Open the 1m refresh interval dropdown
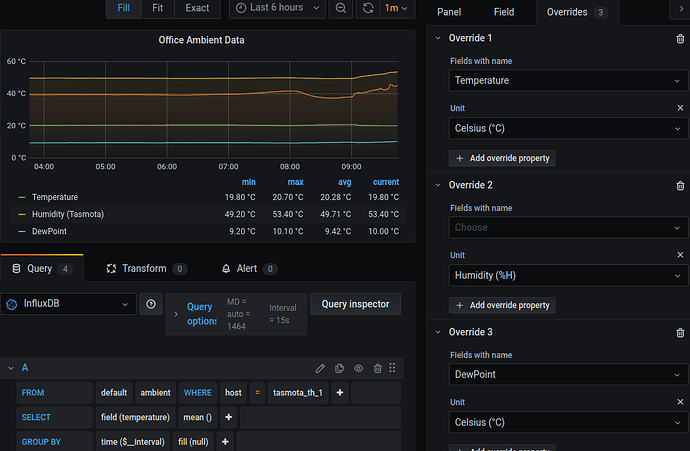690x451 pixels. (x=396, y=8)
